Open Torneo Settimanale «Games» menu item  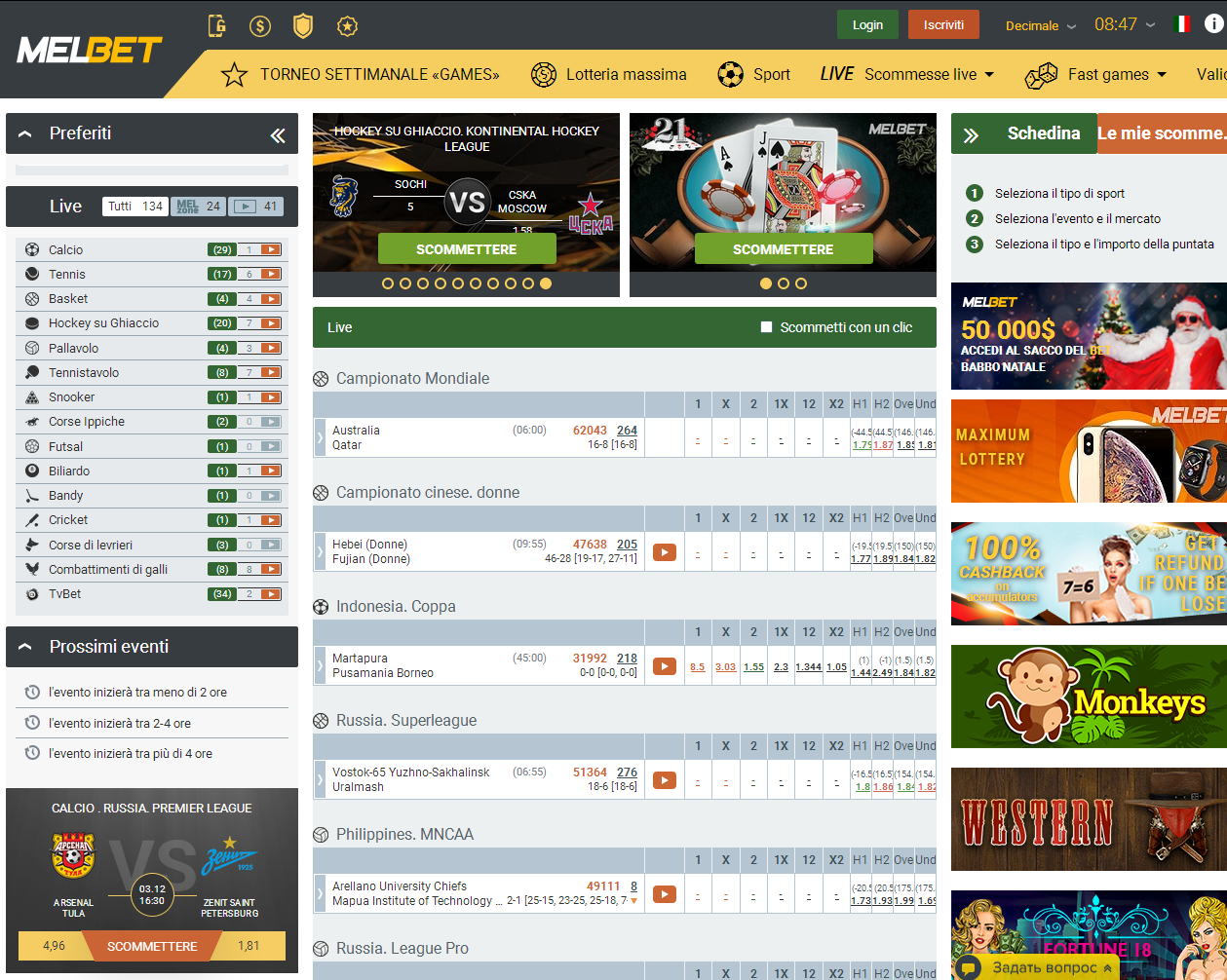(x=361, y=74)
